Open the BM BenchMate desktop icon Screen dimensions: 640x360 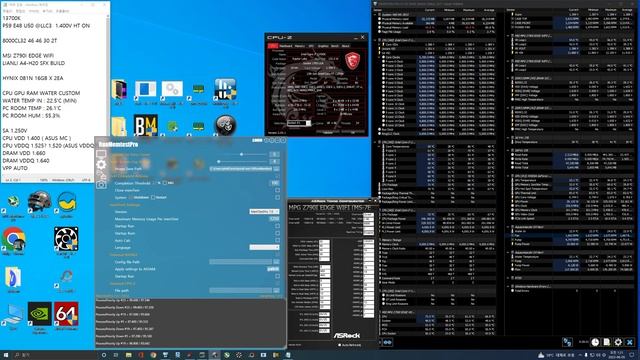[x=145, y=125]
